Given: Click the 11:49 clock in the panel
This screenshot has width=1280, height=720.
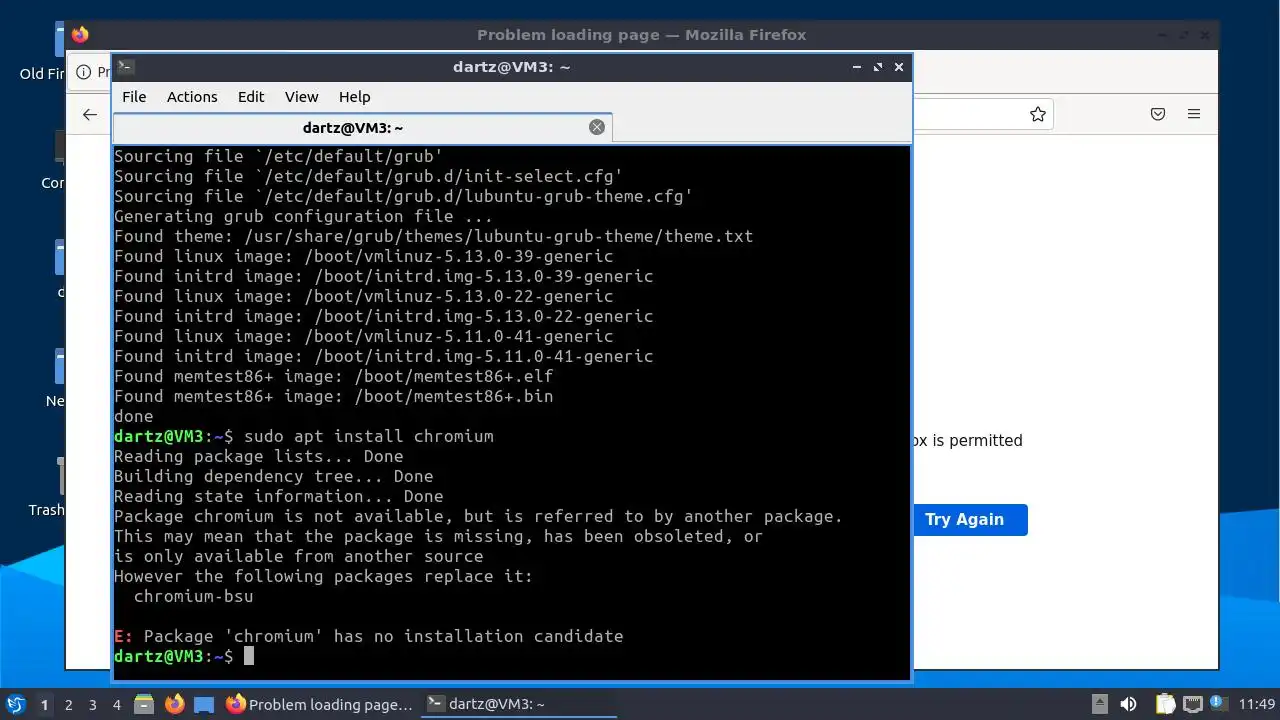Looking at the screenshot, I should coord(1257,704).
